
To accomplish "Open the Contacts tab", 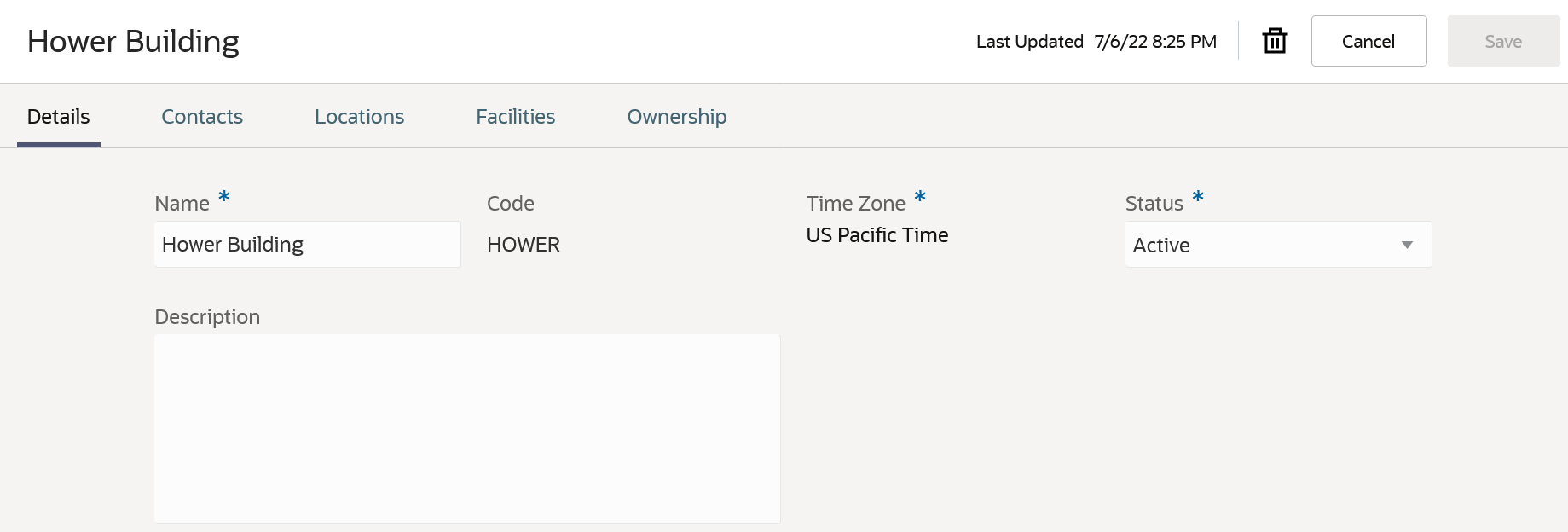I will pyautogui.click(x=202, y=117).
